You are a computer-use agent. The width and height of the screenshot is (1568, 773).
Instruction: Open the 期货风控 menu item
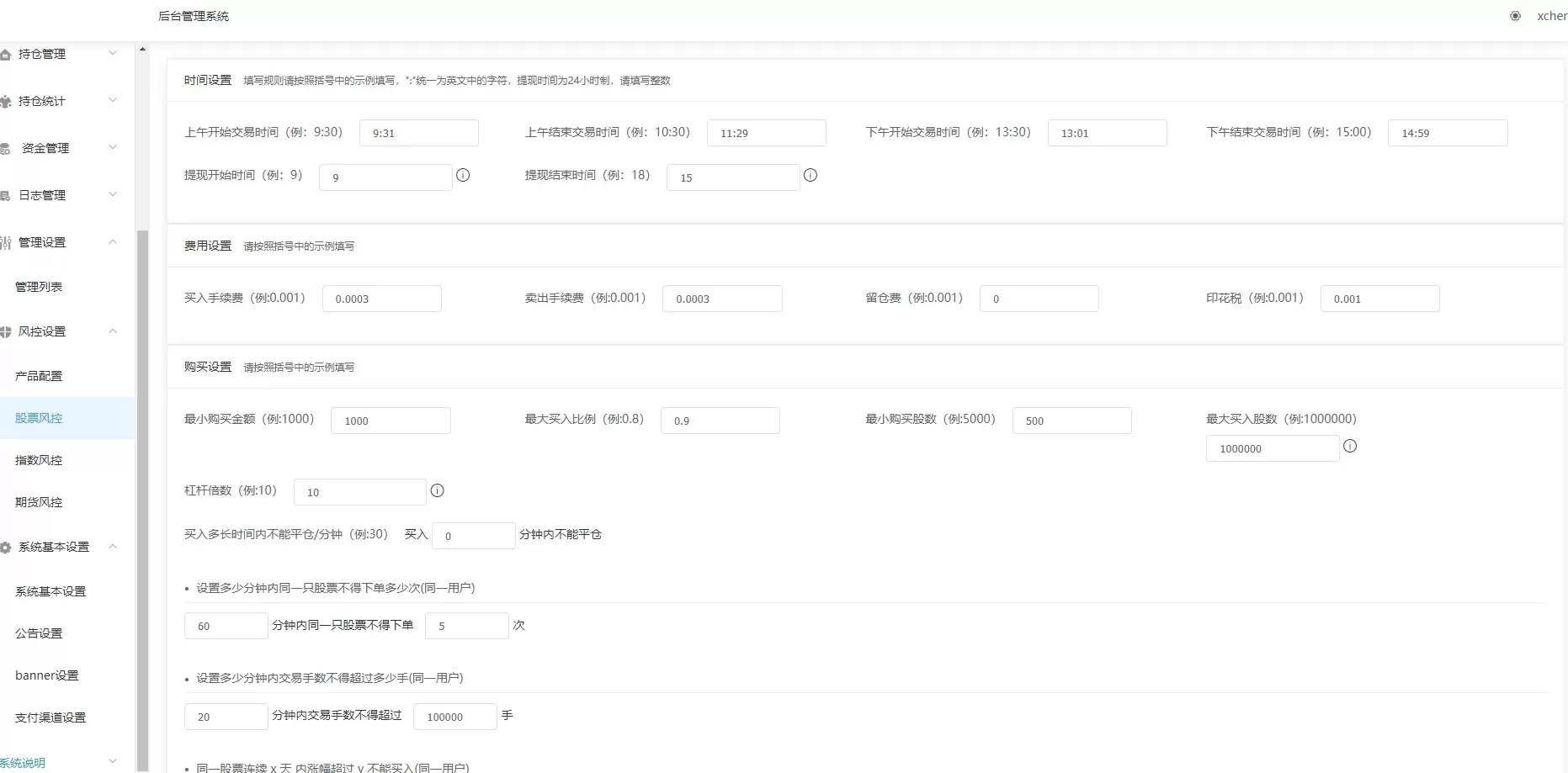39,502
